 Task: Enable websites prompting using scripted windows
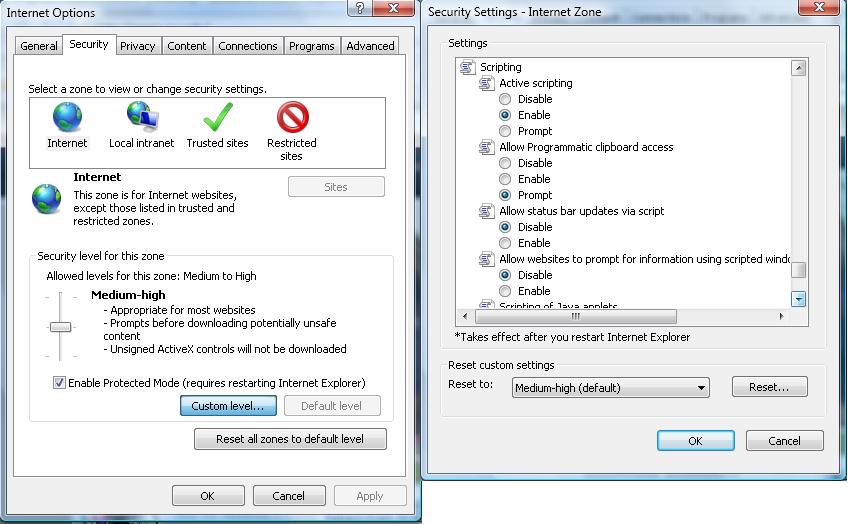(505, 291)
